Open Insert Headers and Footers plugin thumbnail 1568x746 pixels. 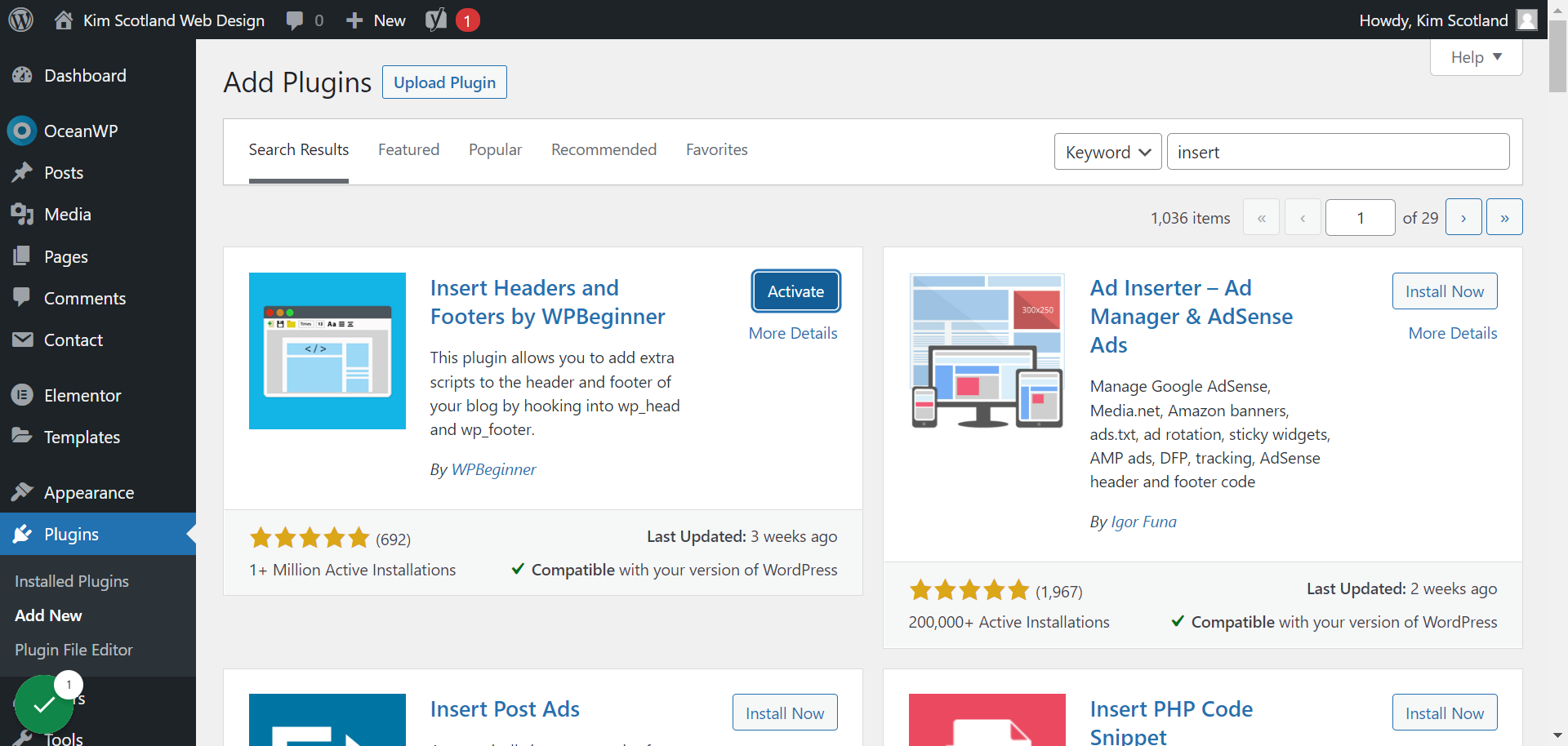[x=327, y=351]
